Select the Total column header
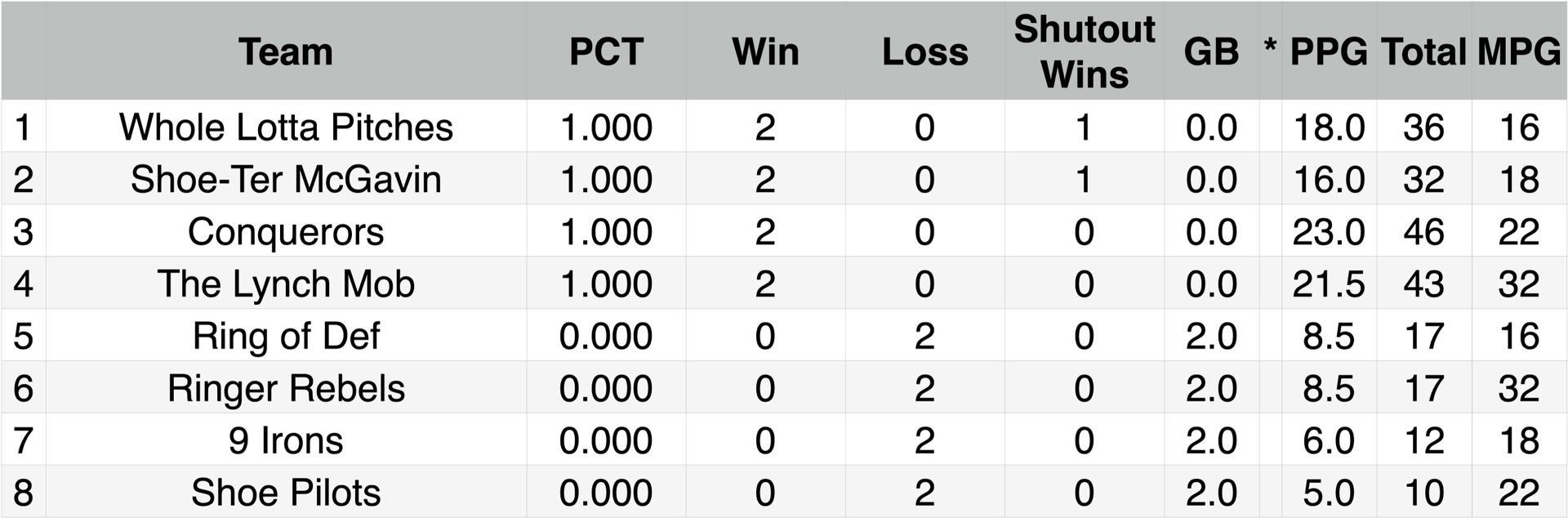 coord(1423,51)
